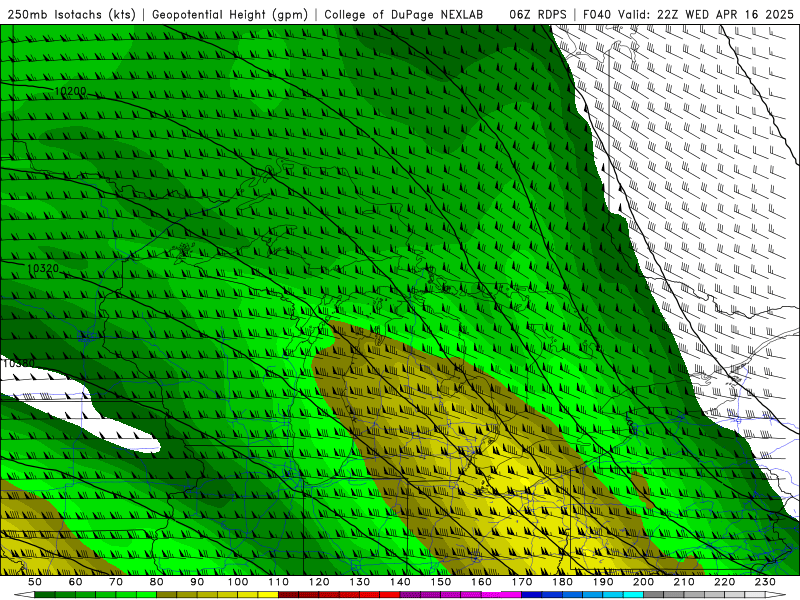The image size is (800, 600).
Task: Click the 10200 height contour label
Action: pyautogui.click(x=70, y=92)
